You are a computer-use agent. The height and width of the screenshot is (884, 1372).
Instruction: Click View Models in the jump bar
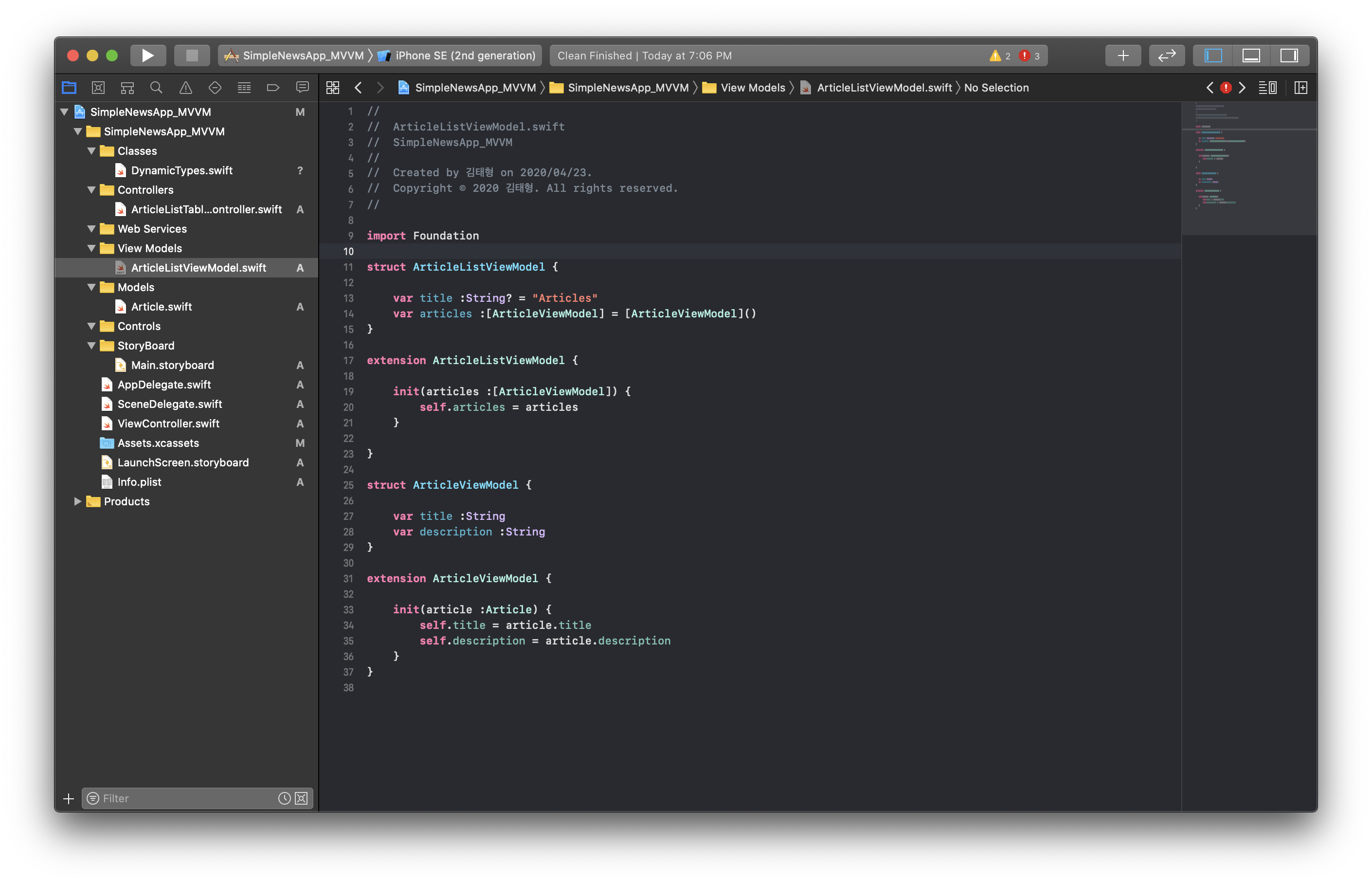[x=752, y=88]
